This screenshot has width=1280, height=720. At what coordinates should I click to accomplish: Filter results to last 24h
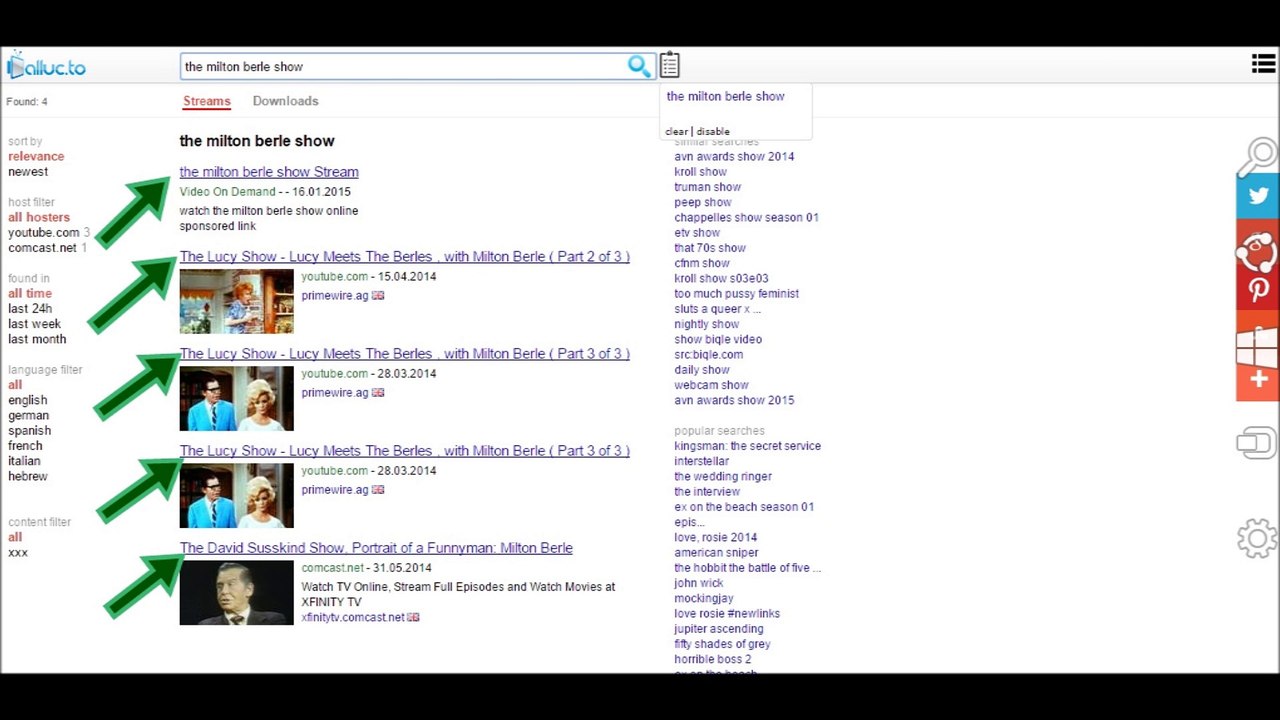(x=30, y=308)
